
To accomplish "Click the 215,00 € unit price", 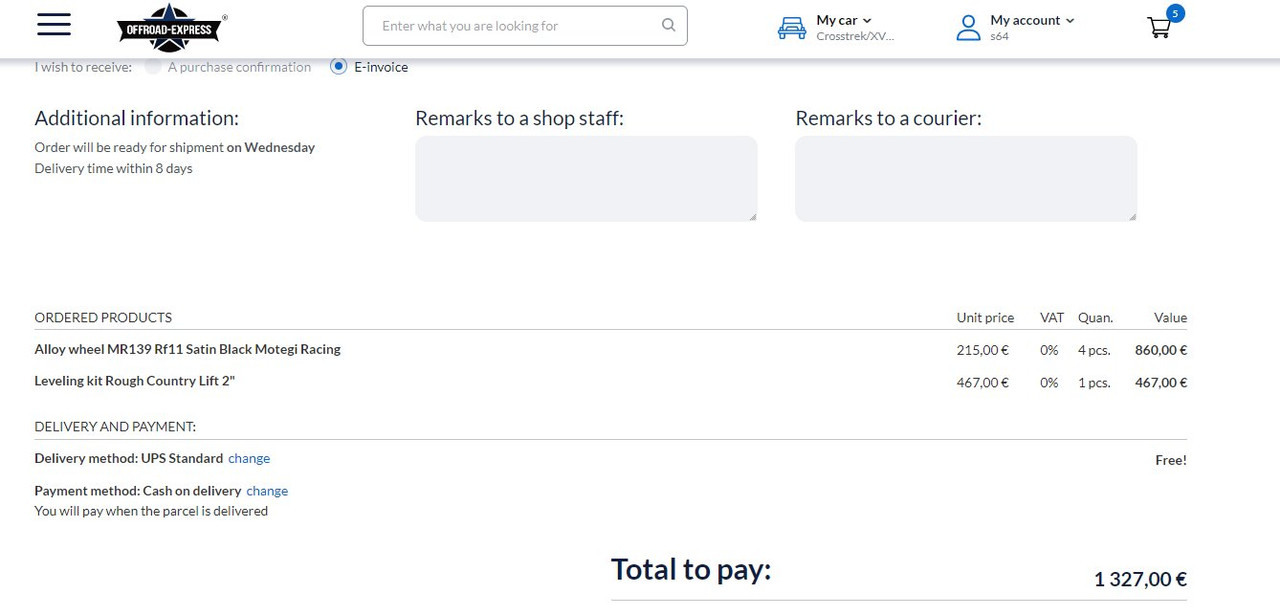I will click(x=983, y=350).
